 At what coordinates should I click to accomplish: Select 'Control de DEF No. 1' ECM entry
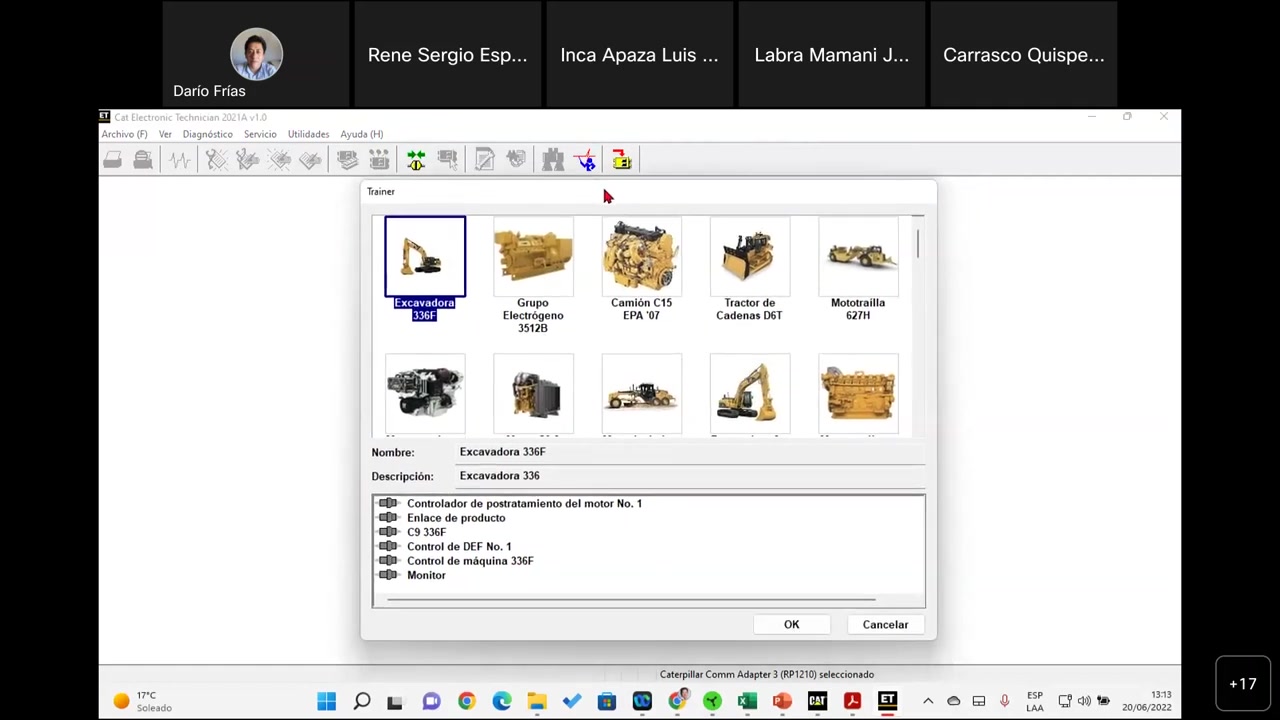tap(458, 546)
